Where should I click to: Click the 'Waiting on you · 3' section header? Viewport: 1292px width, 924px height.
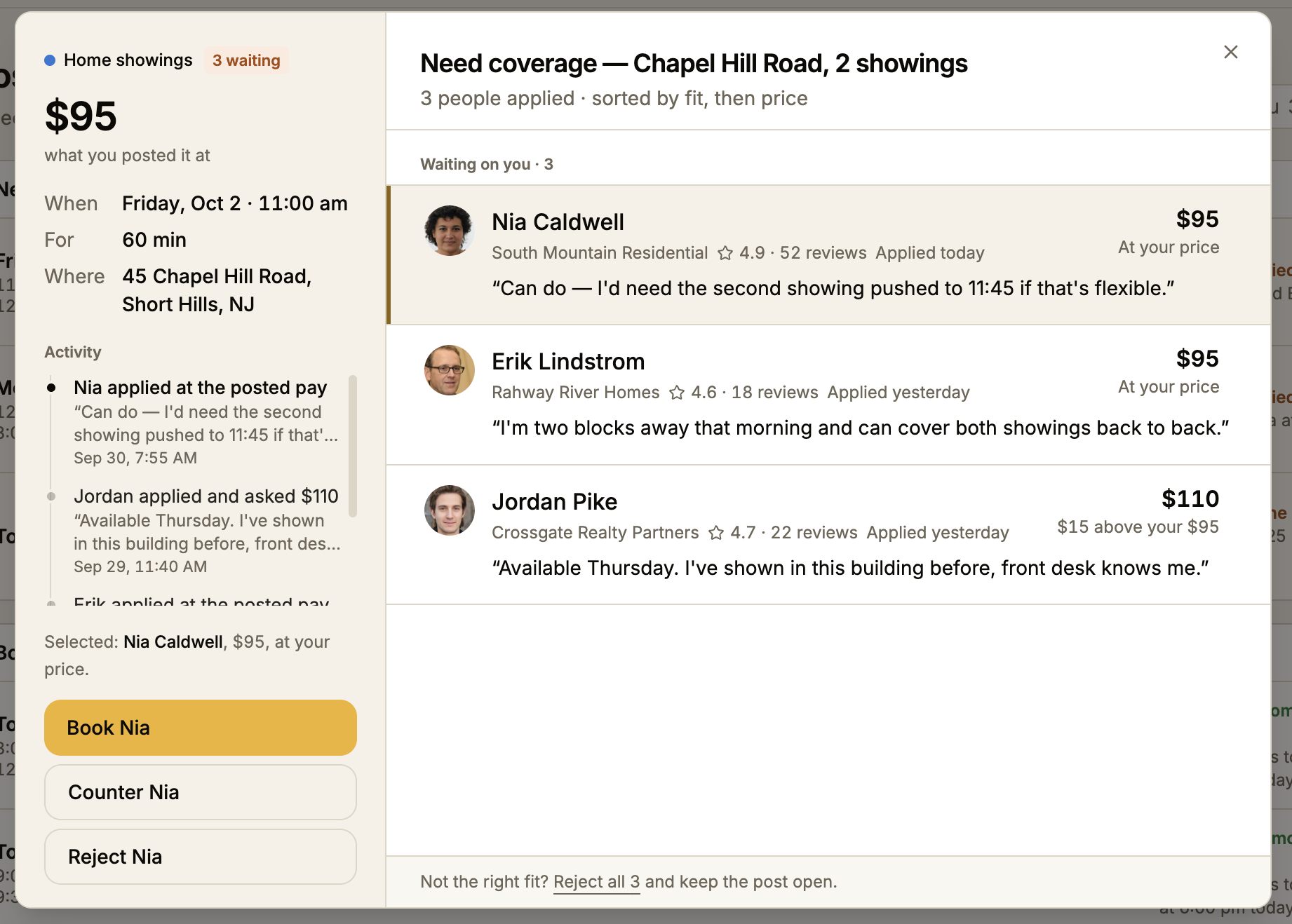[x=487, y=164]
